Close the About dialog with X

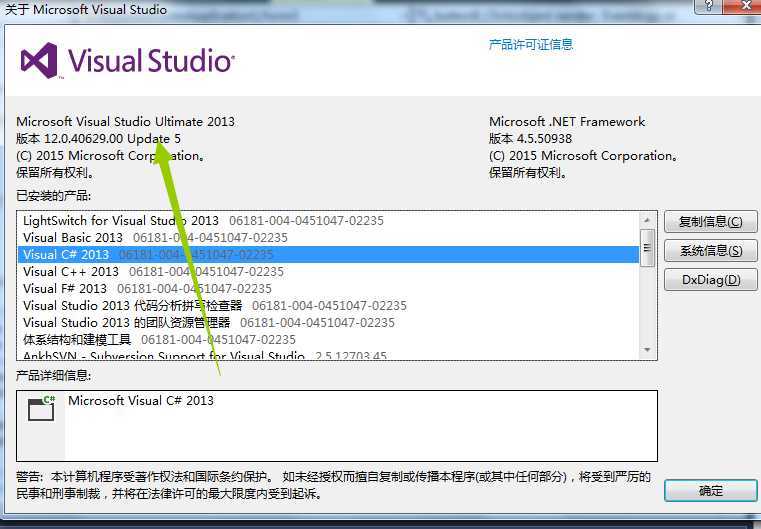point(745,6)
